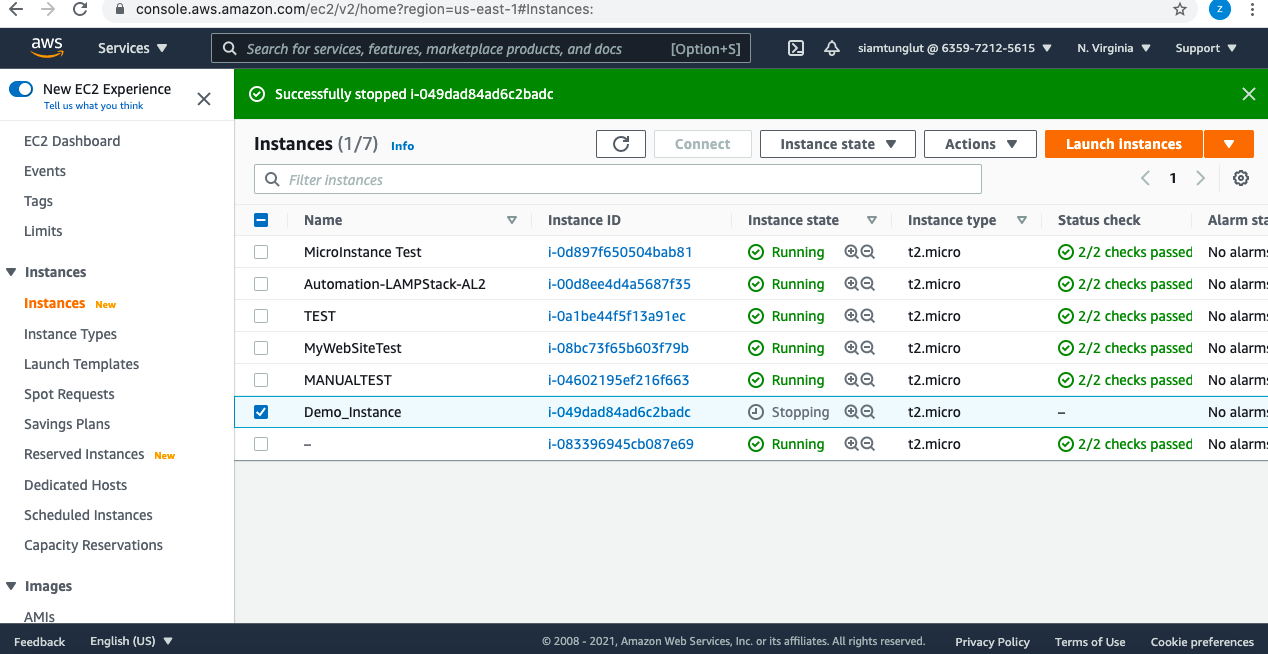1268x654 pixels.
Task: Collapse the Images sidebar section
Action: [11, 586]
